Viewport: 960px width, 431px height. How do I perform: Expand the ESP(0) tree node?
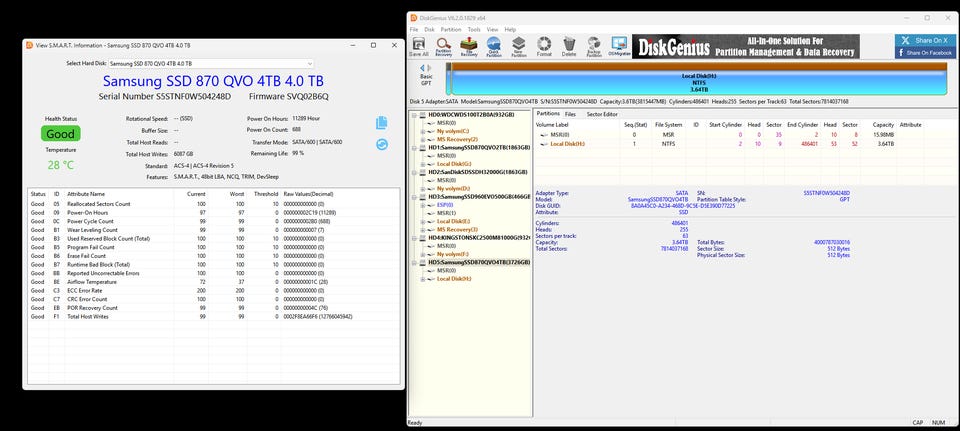422,205
